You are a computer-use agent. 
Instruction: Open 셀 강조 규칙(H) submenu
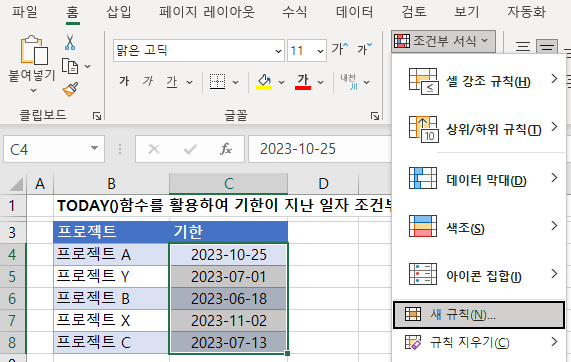479,81
